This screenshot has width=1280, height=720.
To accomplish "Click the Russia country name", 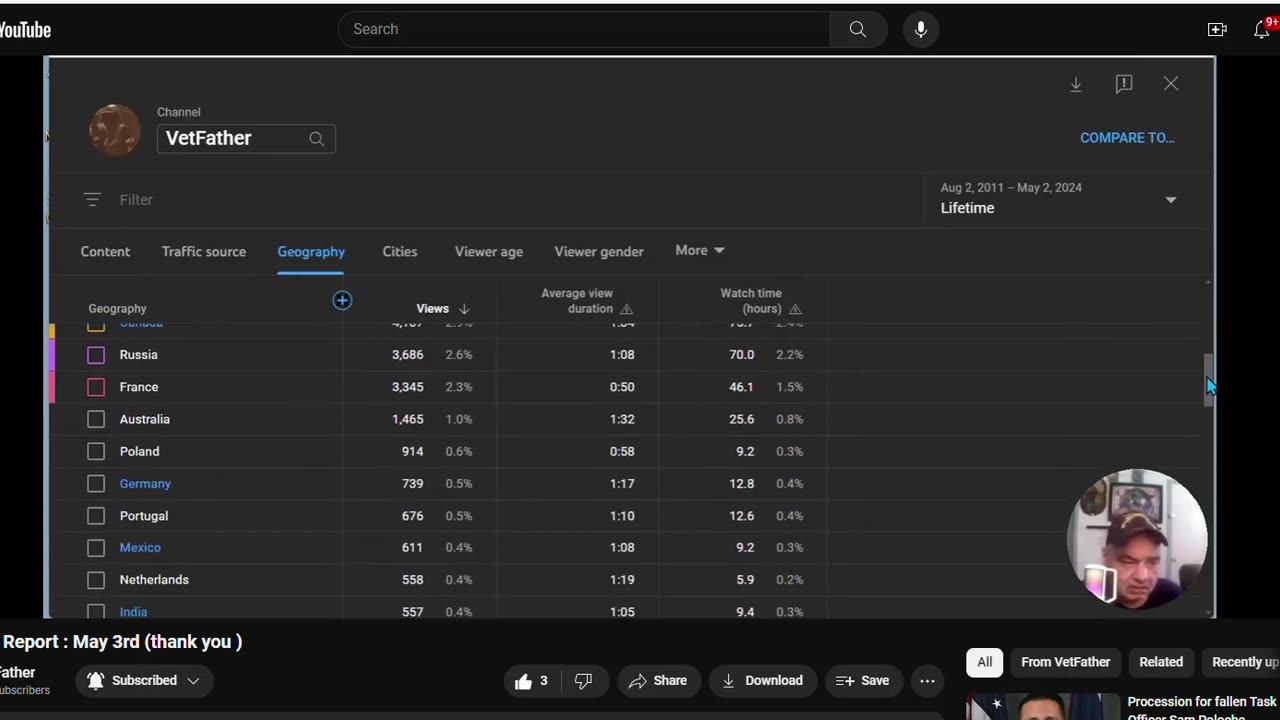I will point(138,355).
